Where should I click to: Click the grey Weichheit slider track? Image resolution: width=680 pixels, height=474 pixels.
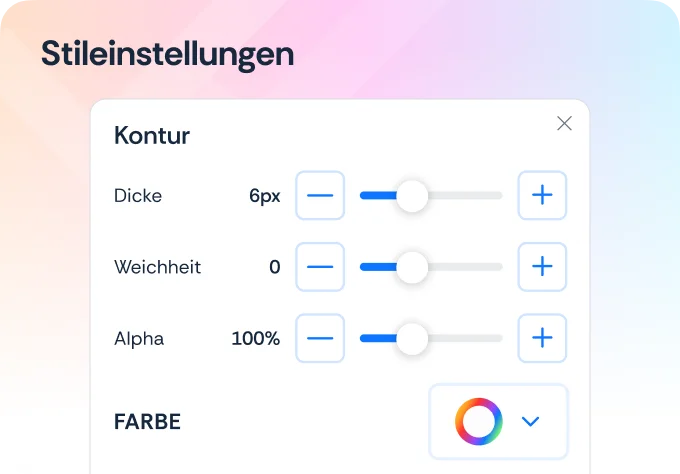click(x=465, y=267)
